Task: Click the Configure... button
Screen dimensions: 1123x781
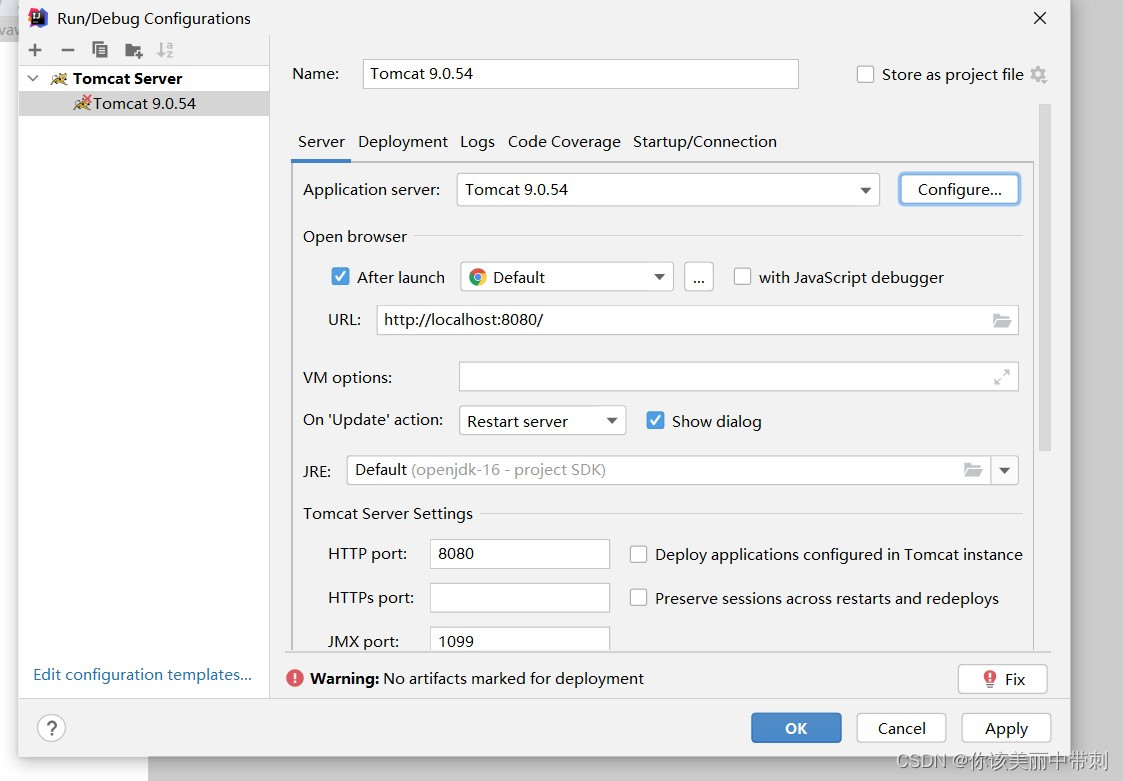Action: [x=959, y=190]
